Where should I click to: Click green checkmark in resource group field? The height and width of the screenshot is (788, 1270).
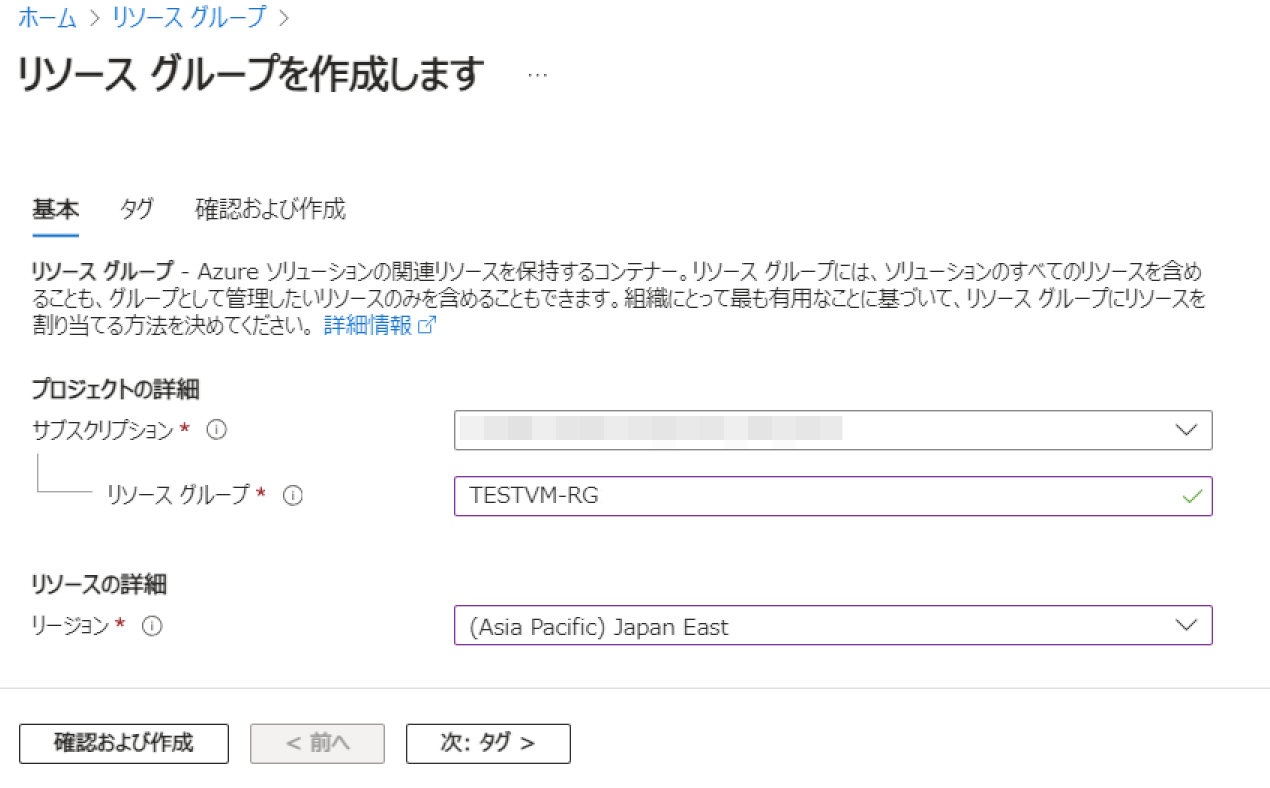[1190, 495]
